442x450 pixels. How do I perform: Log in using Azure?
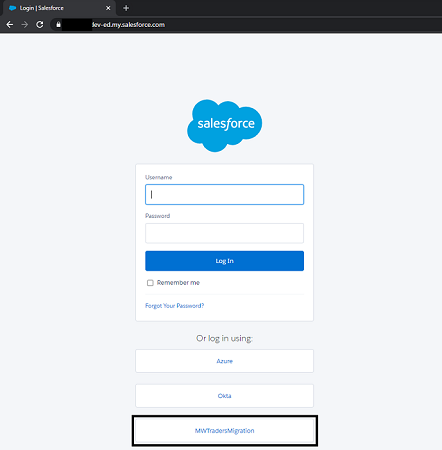point(224,361)
